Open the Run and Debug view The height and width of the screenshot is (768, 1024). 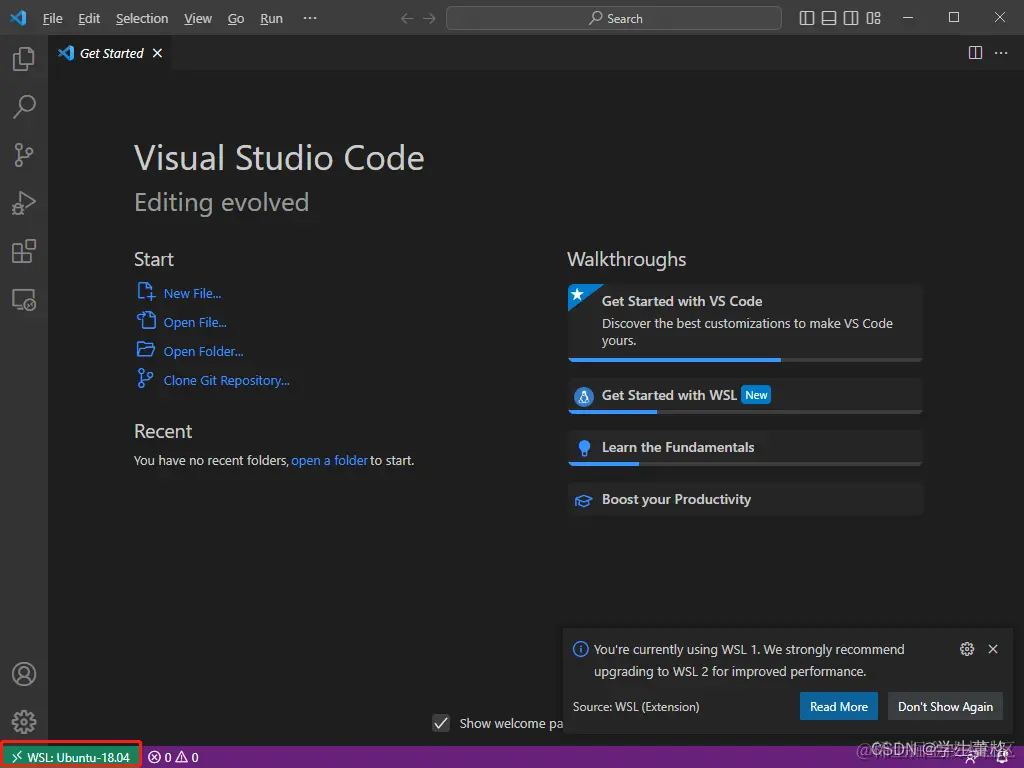point(24,203)
